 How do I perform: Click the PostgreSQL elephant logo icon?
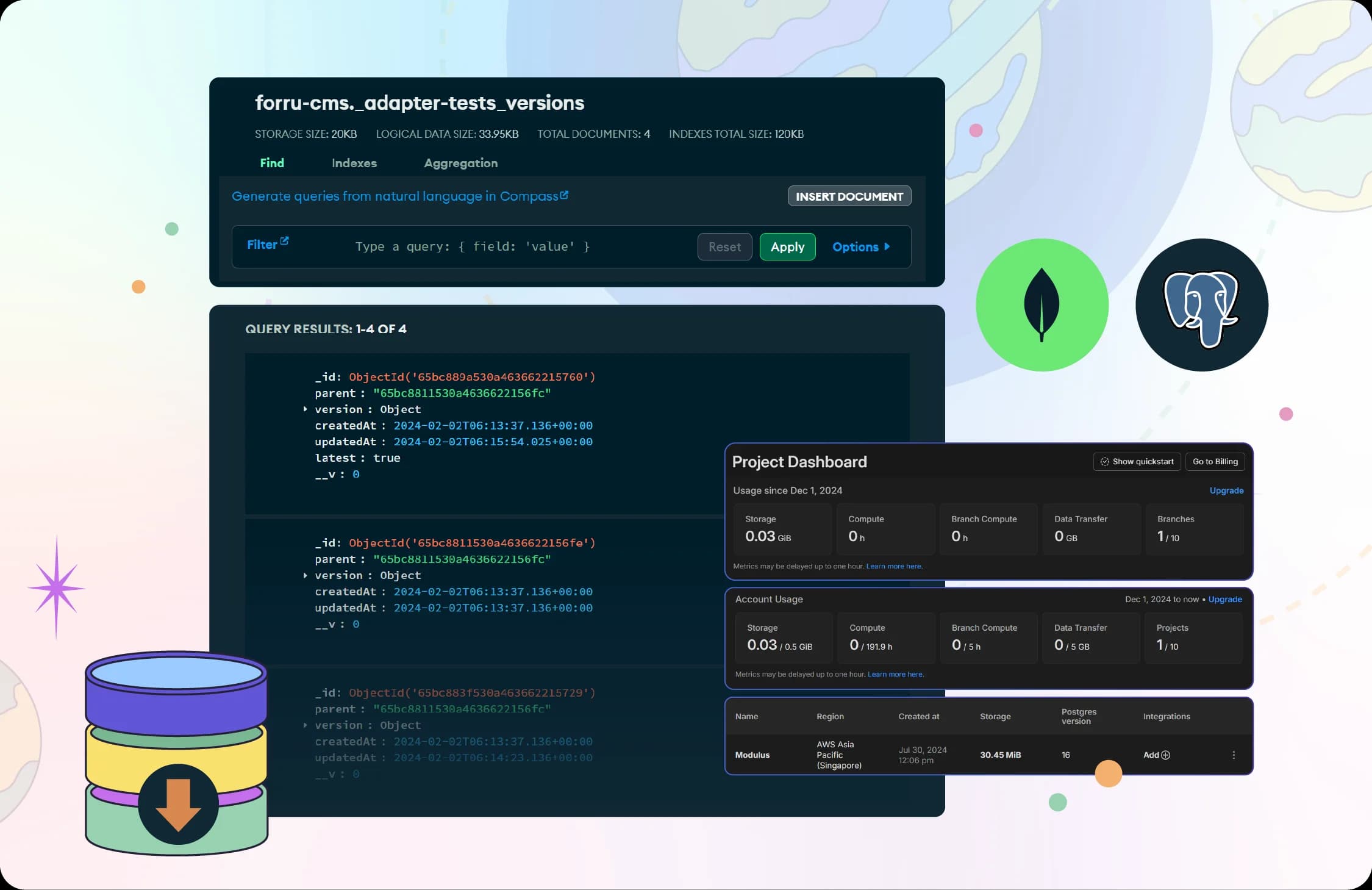(x=1201, y=304)
